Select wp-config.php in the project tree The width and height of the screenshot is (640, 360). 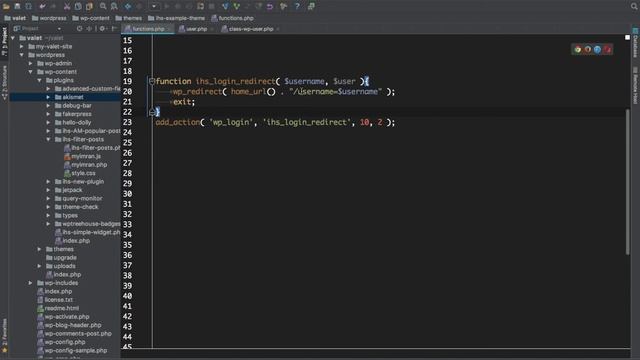click(61, 342)
